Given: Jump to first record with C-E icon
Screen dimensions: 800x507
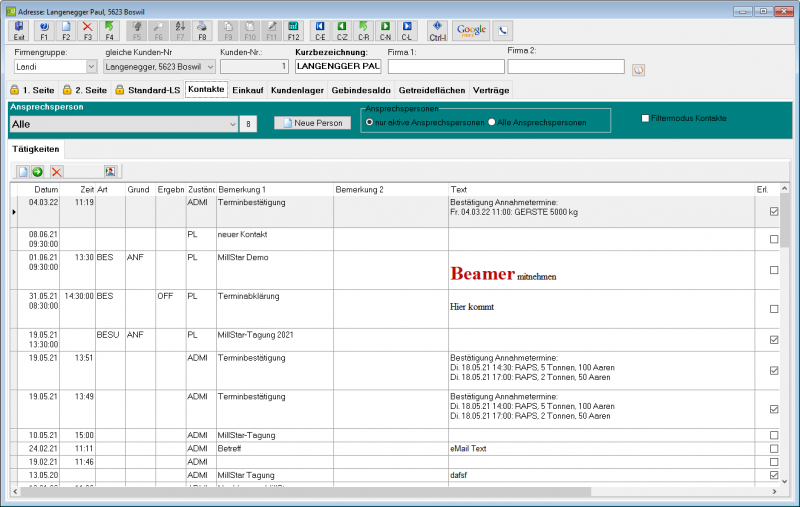Looking at the screenshot, I should coord(320,31).
